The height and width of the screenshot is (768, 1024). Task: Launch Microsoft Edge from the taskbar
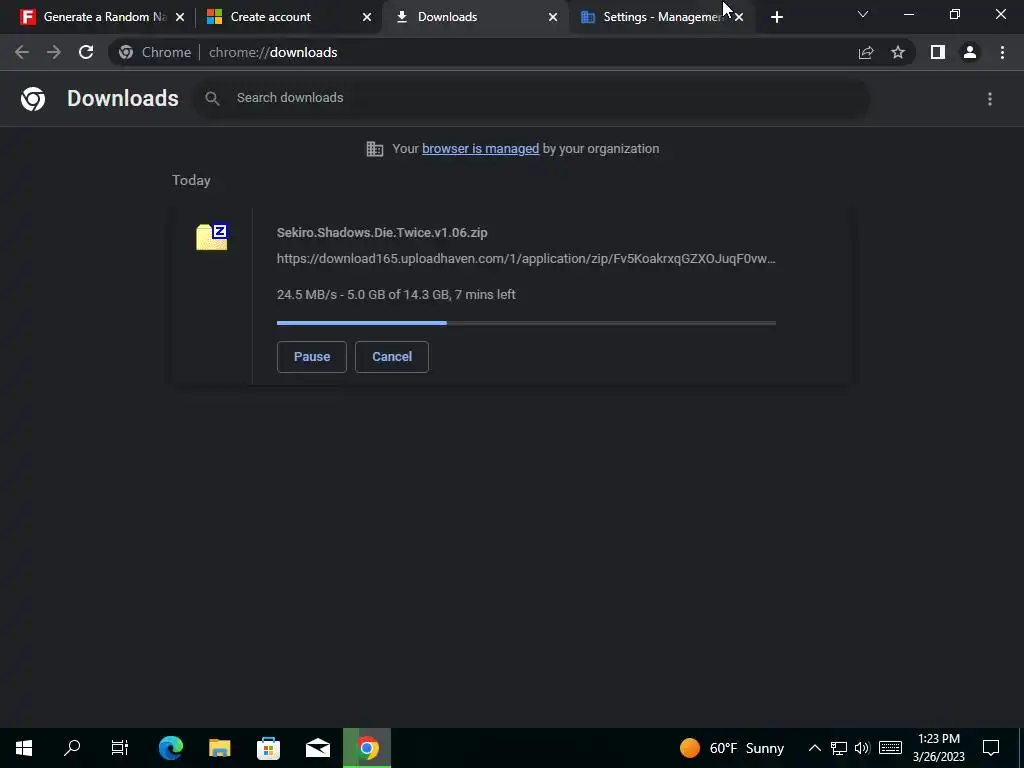tap(170, 748)
